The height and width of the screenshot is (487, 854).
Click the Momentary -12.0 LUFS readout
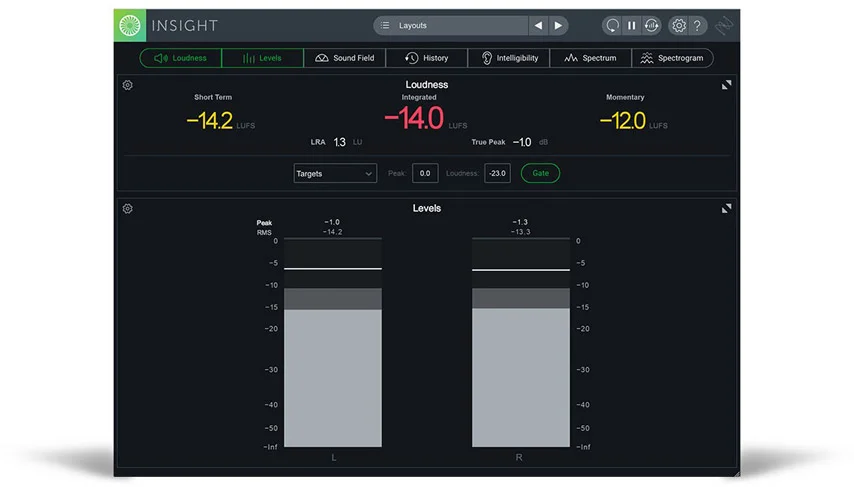[633, 120]
